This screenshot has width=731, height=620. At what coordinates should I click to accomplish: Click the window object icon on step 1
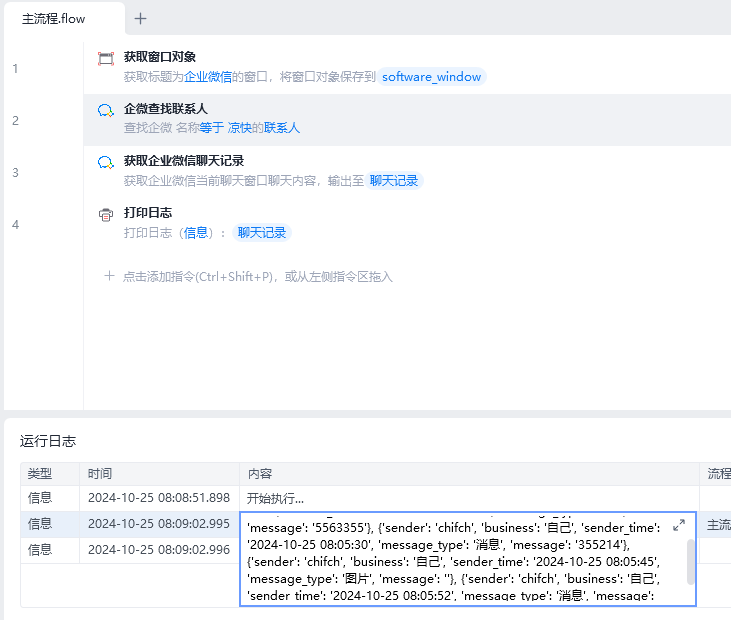[x=106, y=59]
